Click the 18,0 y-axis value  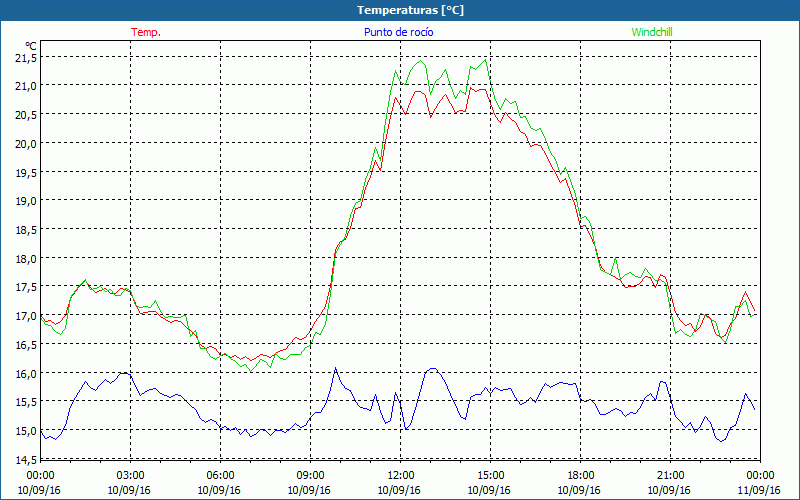[26, 259]
